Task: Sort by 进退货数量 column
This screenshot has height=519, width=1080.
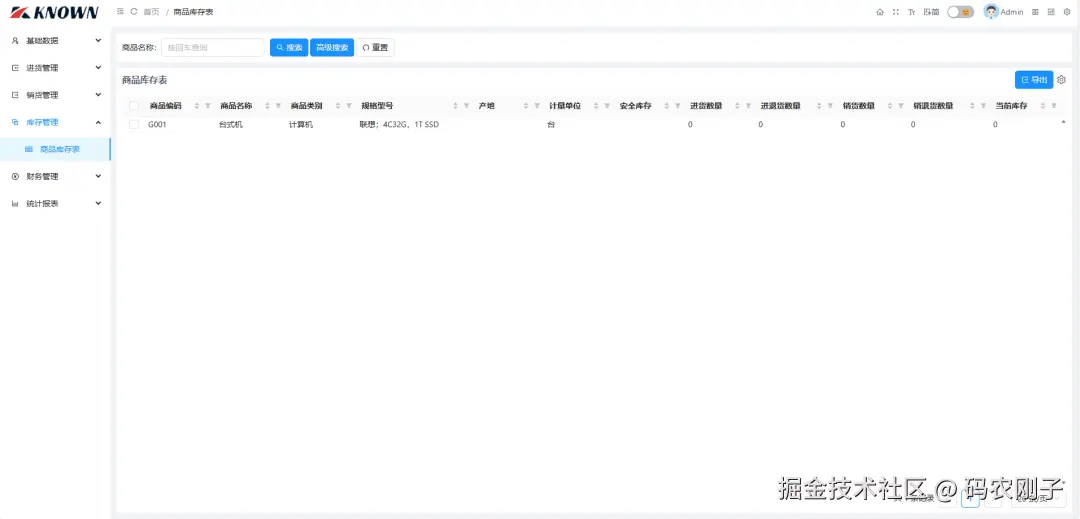Action: pos(820,106)
